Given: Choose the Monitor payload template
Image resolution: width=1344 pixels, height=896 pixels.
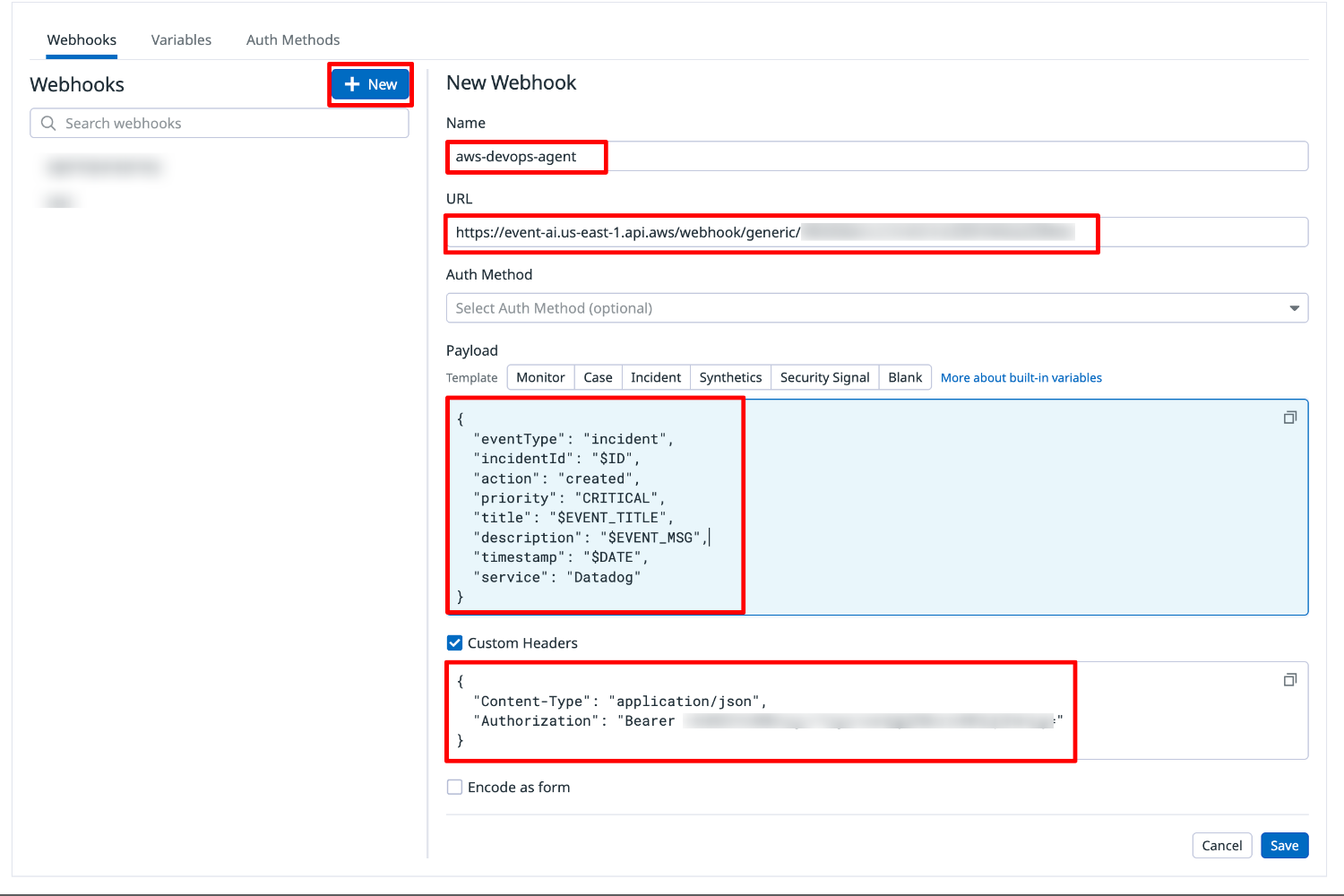Looking at the screenshot, I should (x=540, y=378).
